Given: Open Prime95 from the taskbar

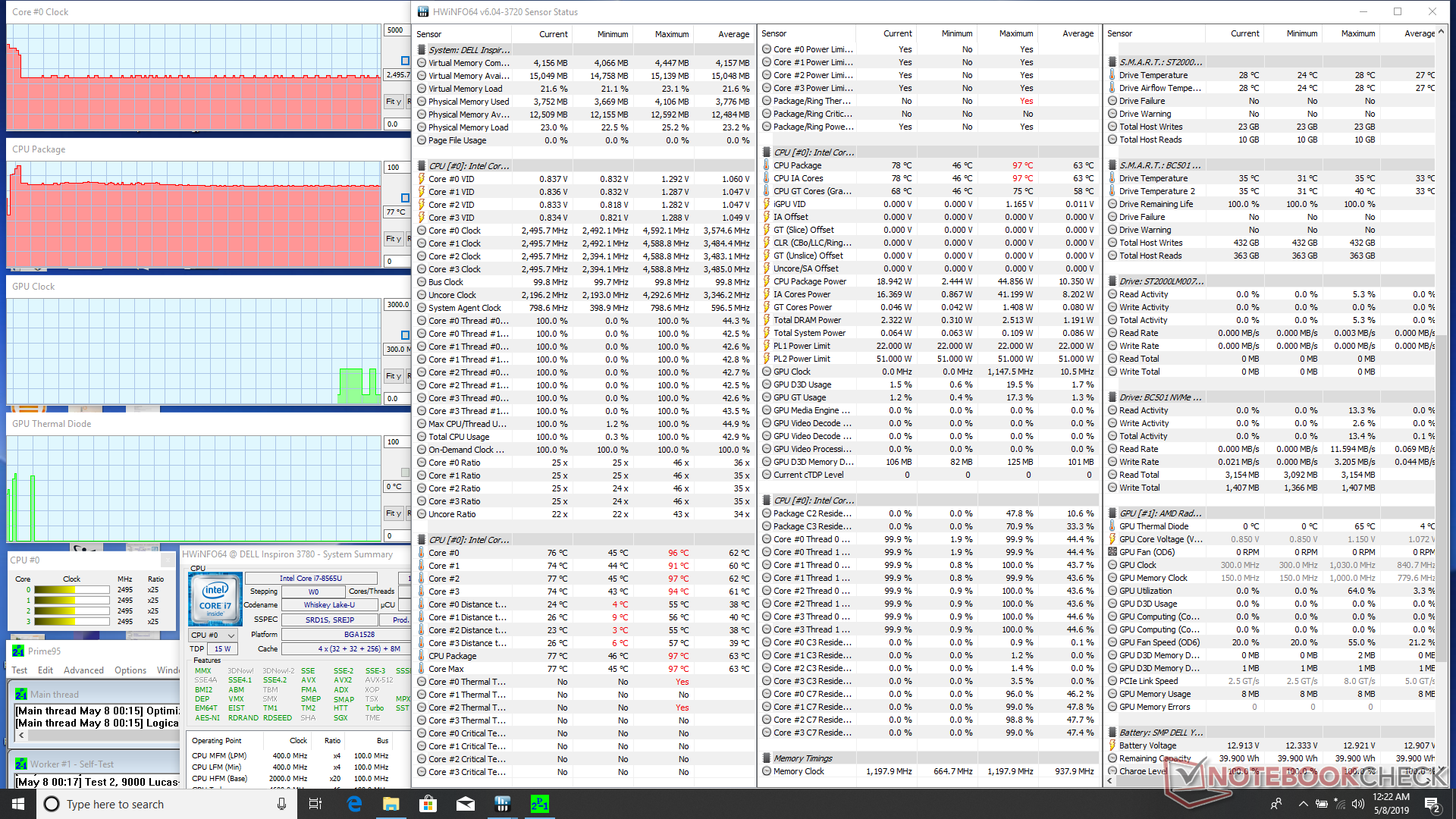Looking at the screenshot, I should pos(539,804).
